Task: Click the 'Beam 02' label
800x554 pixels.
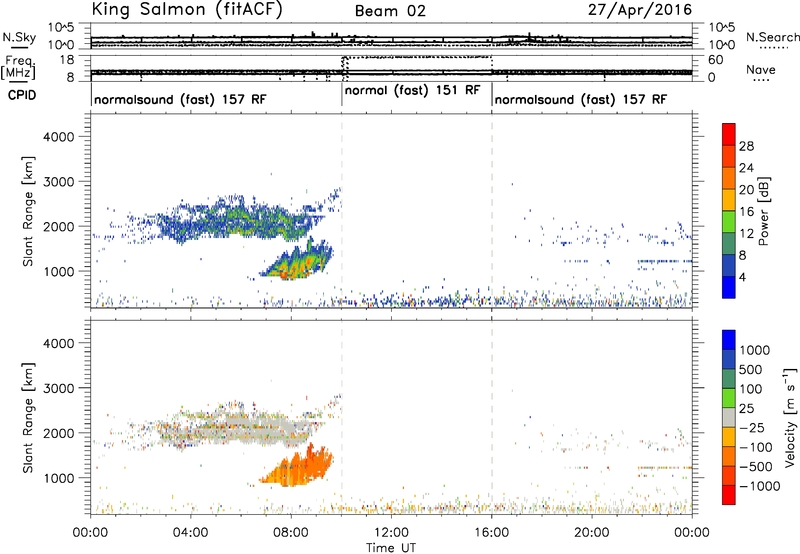Action: 390,11
